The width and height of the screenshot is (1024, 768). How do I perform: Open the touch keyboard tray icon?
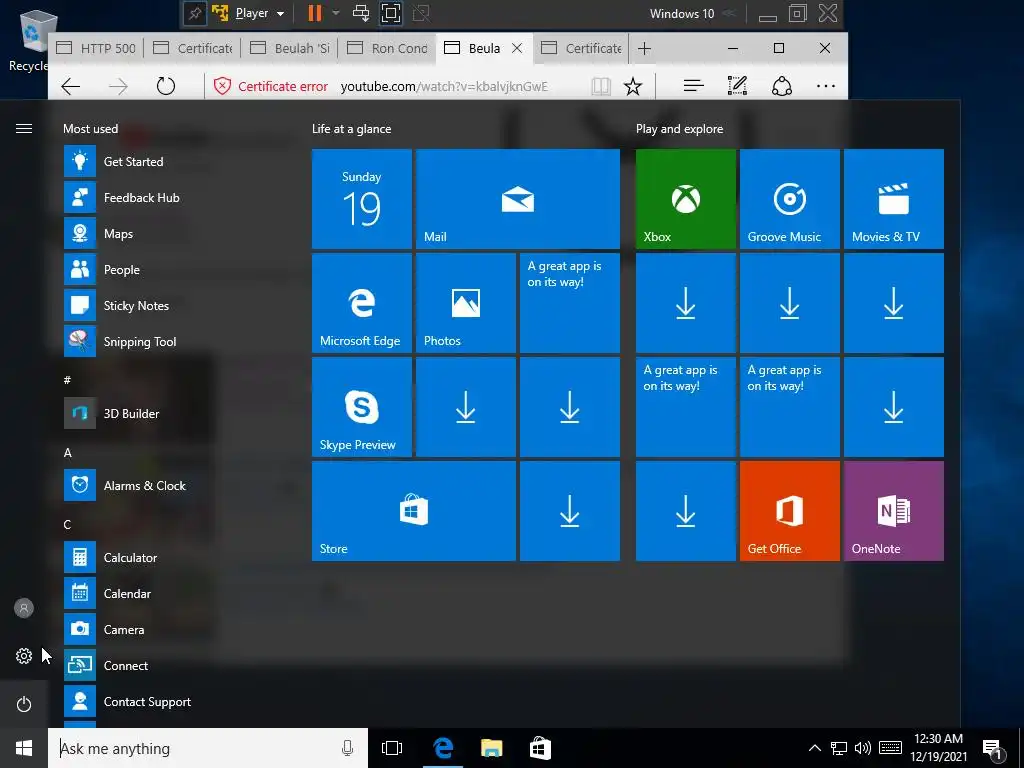pos(890,748)
